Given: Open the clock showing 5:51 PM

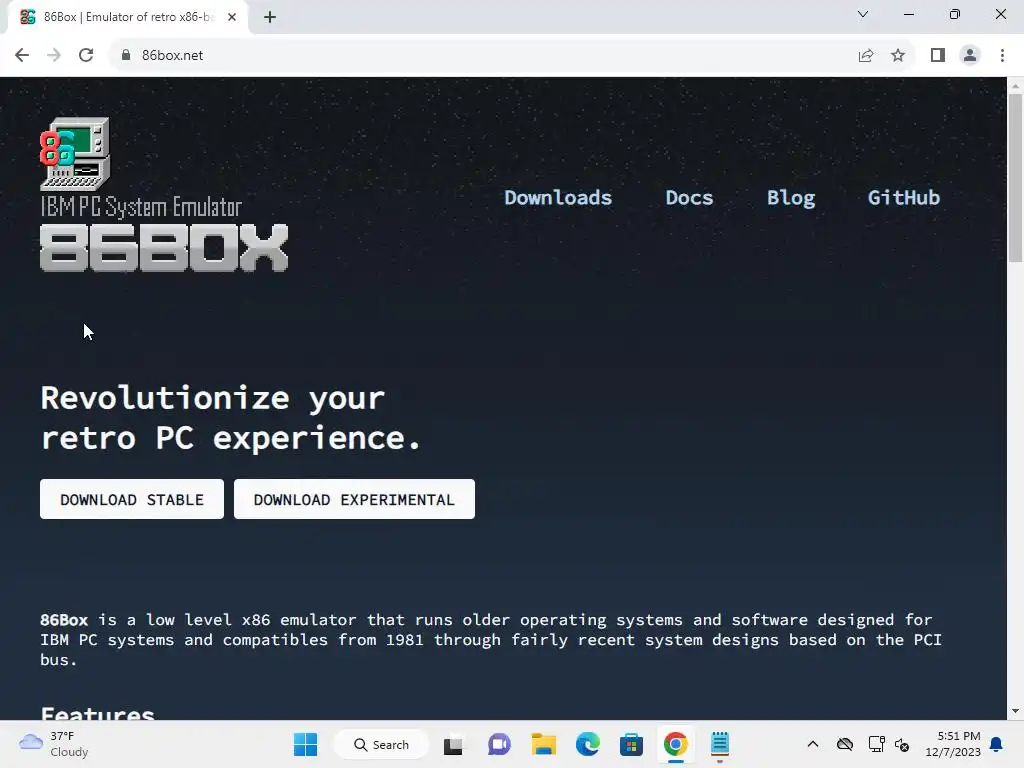Looking at the screenshot, I should coord(952,744).
